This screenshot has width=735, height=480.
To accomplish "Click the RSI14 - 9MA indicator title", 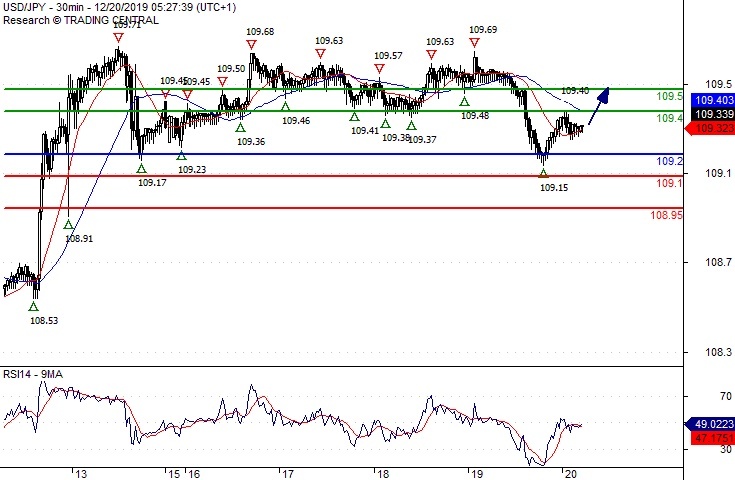I will pyautogui.click(x=33, y=374).
